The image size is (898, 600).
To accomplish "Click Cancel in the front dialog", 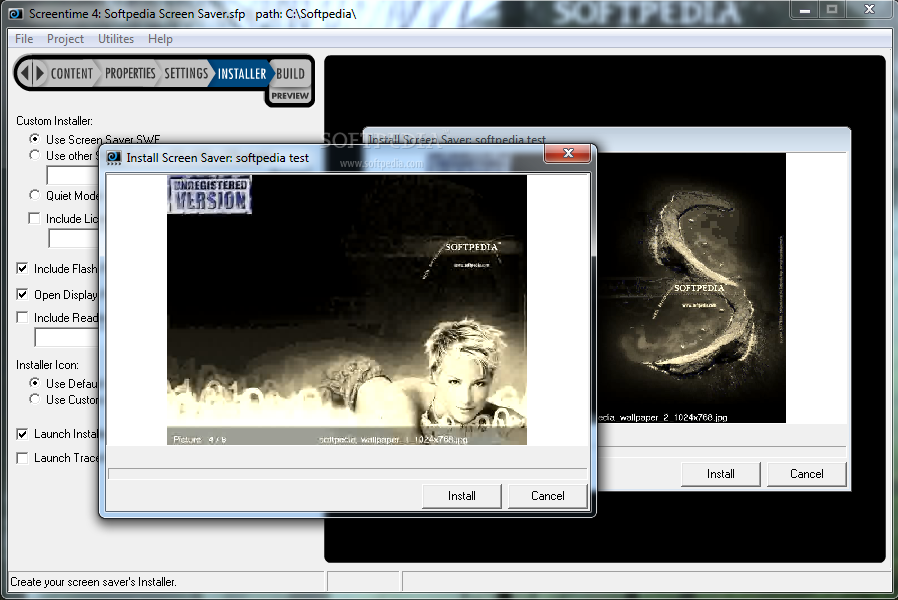I will click(x=548, y=496).
